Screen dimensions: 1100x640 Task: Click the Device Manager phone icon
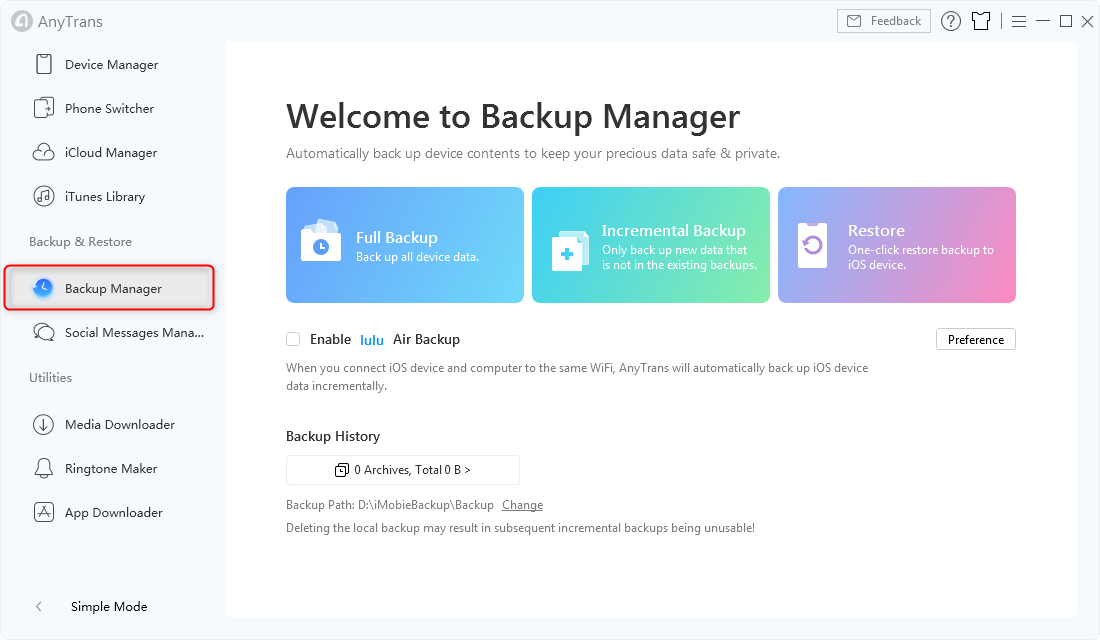pos(43,64)
